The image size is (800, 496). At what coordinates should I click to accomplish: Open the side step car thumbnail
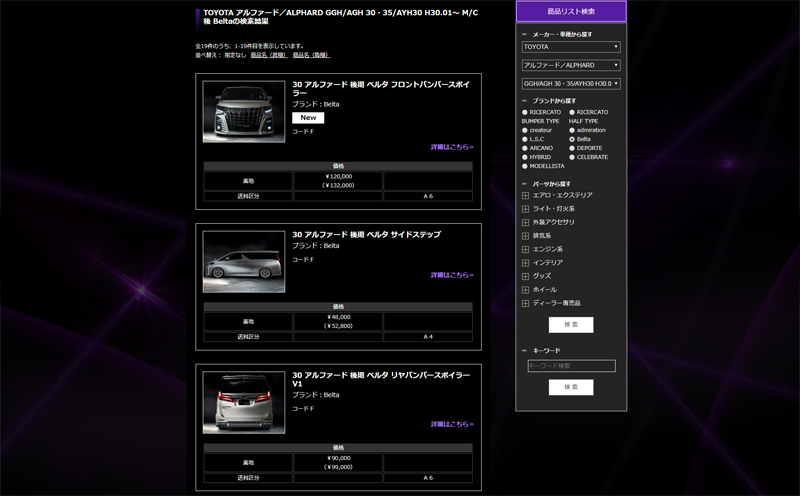(244, 262)
